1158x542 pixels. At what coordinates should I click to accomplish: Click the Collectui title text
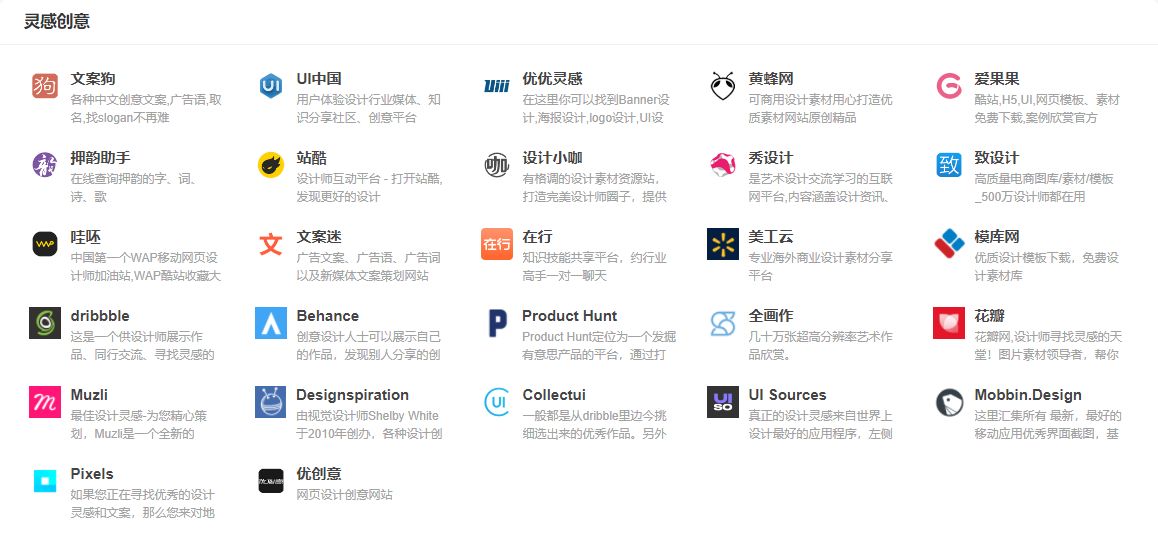pos(554,395)
